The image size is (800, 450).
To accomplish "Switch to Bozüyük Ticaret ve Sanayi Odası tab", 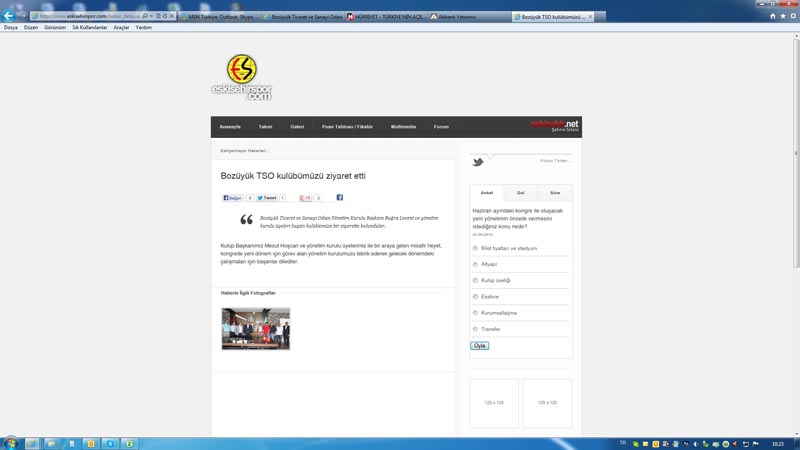I will (x=303, y=17).
